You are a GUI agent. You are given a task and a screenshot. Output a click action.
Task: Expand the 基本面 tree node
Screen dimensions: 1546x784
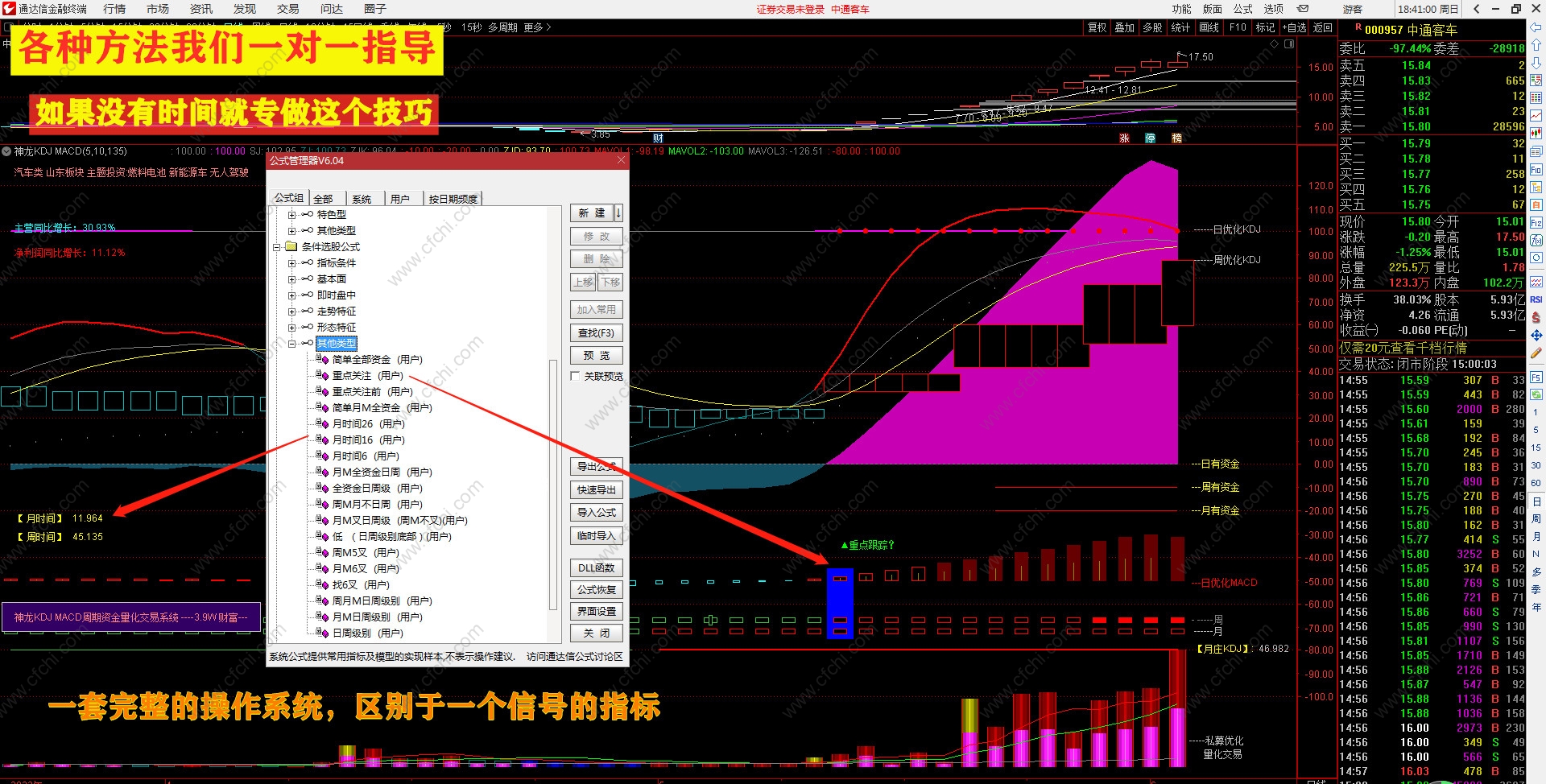click(291, 279)
